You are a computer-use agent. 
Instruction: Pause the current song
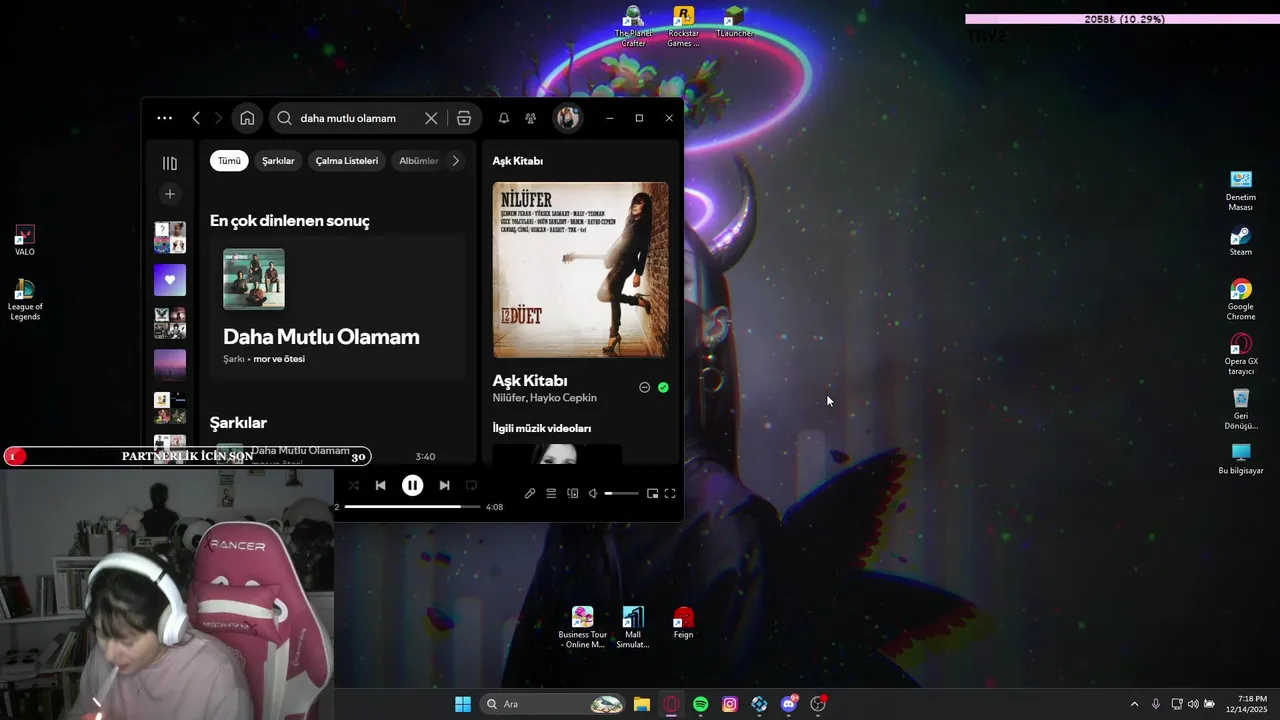click(412, 485)
